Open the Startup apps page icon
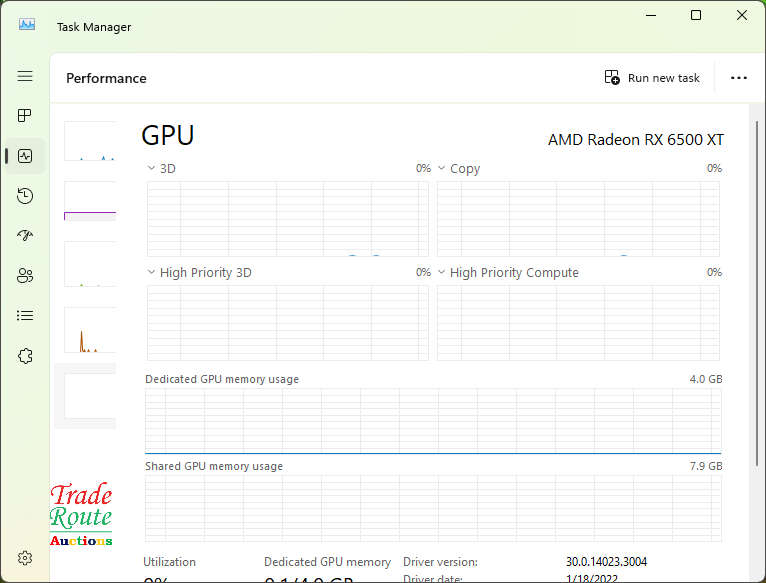 tap(25, 236)
